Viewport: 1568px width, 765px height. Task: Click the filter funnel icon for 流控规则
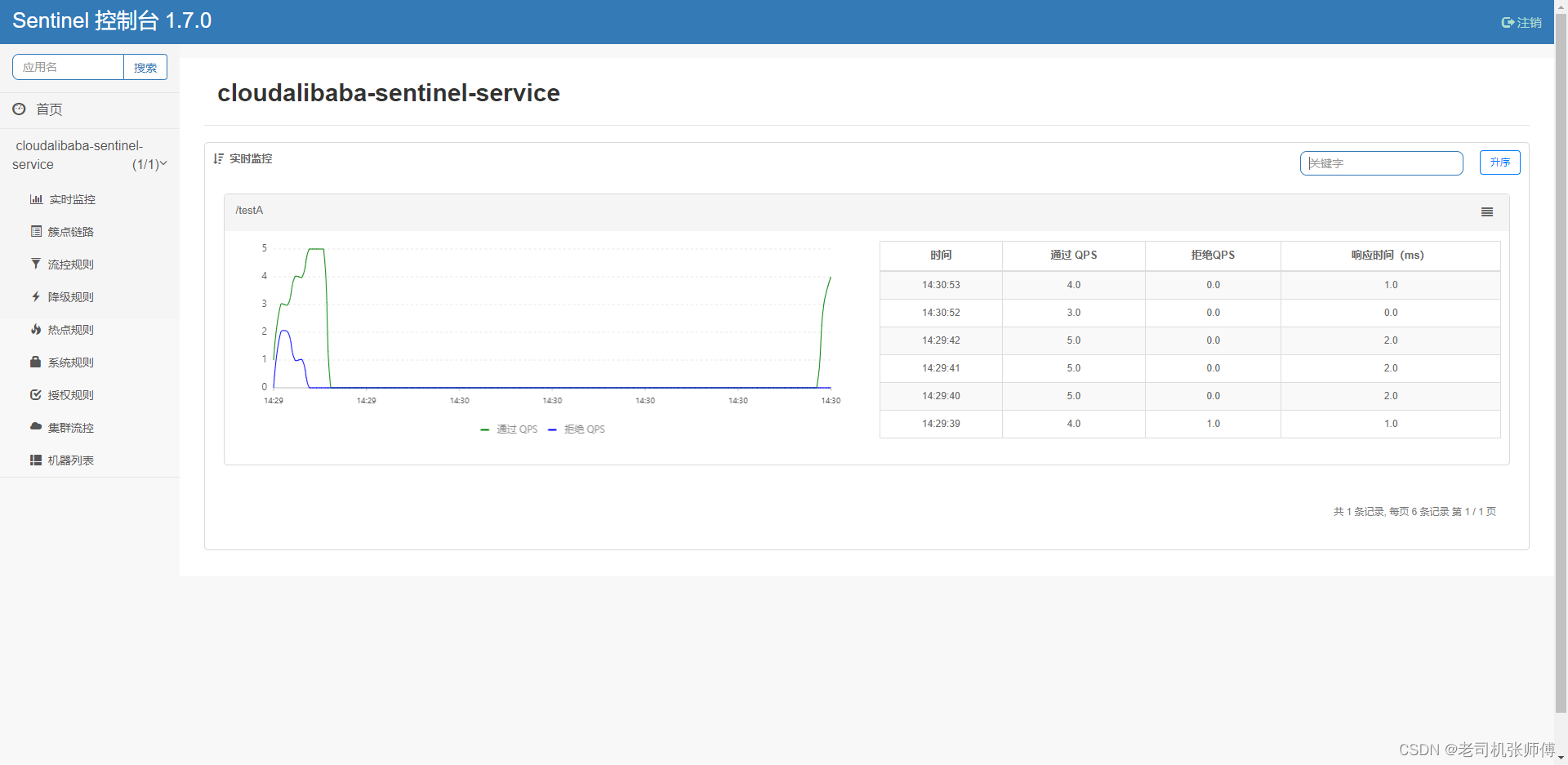point(36,264)
